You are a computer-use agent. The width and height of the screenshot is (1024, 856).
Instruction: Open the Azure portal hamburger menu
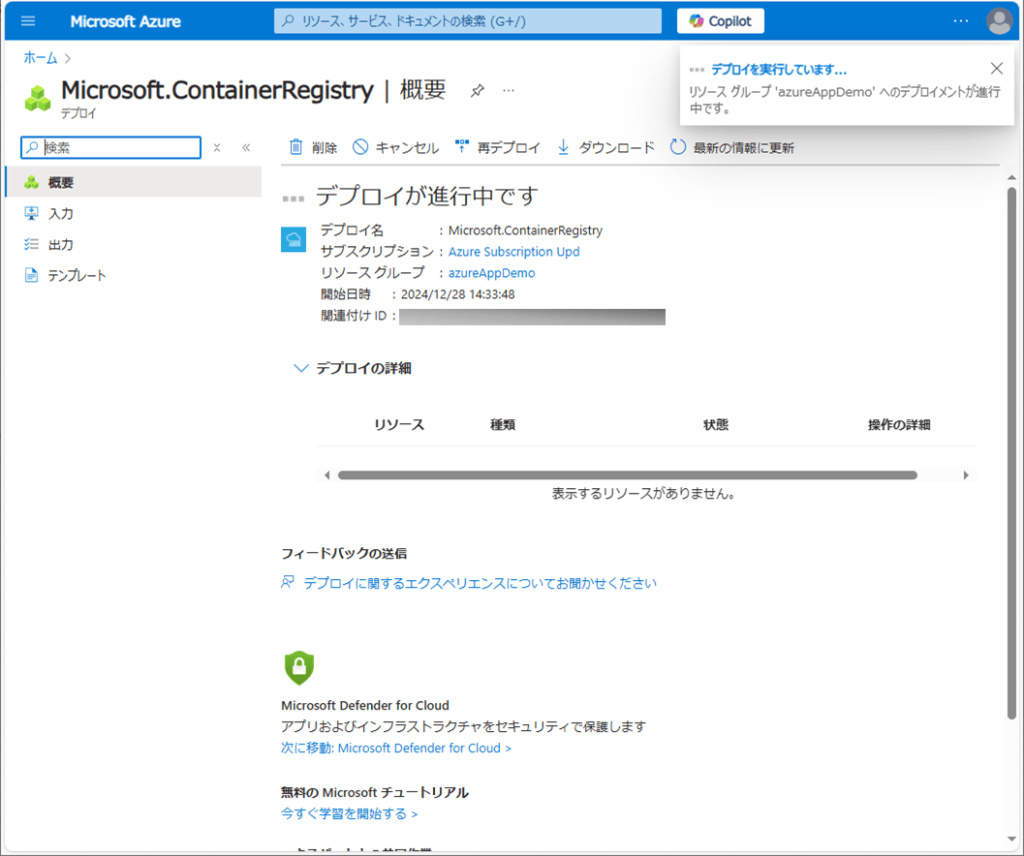click(28, 21)
